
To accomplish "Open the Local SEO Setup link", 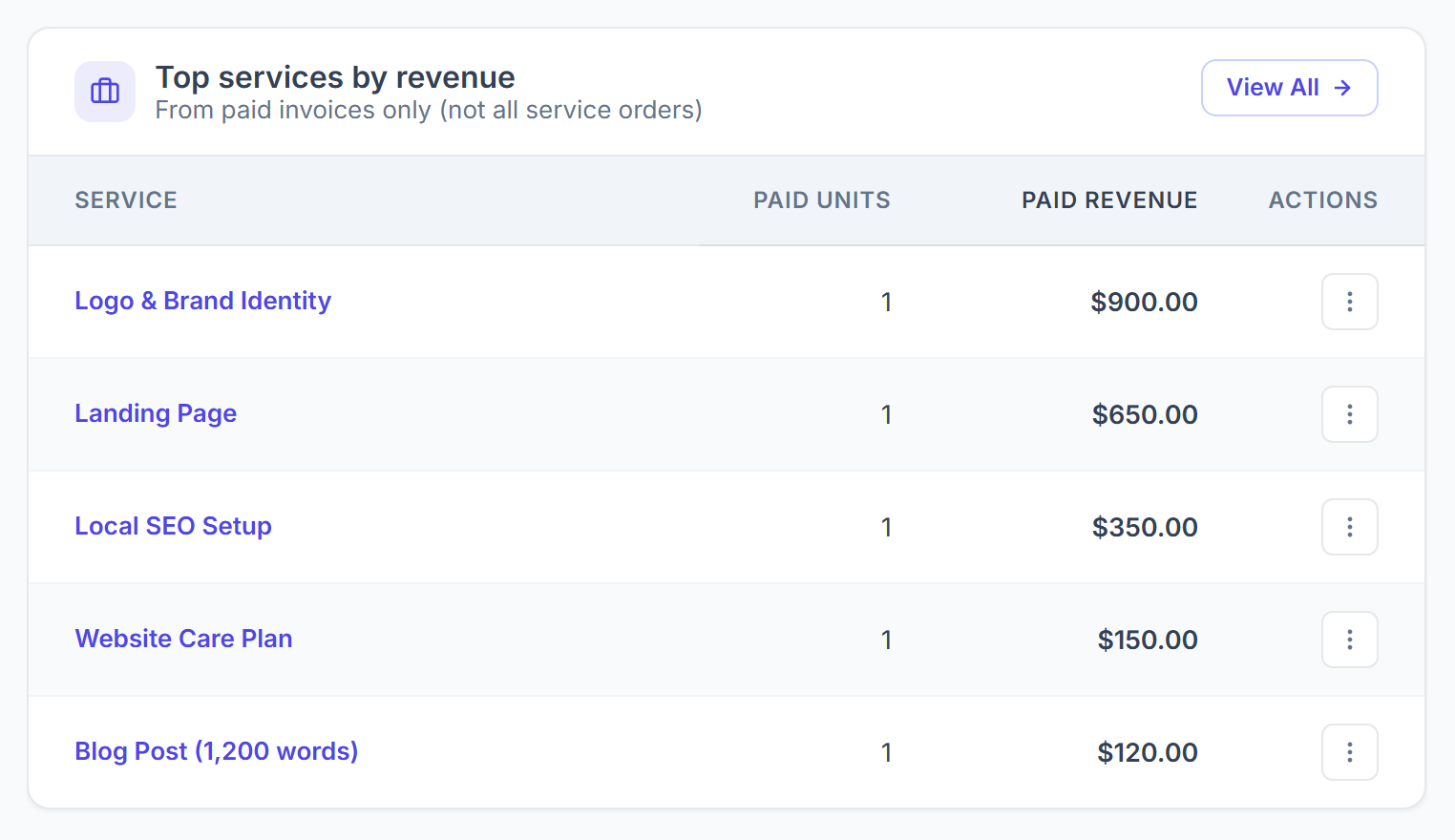I will pos(173,526).
